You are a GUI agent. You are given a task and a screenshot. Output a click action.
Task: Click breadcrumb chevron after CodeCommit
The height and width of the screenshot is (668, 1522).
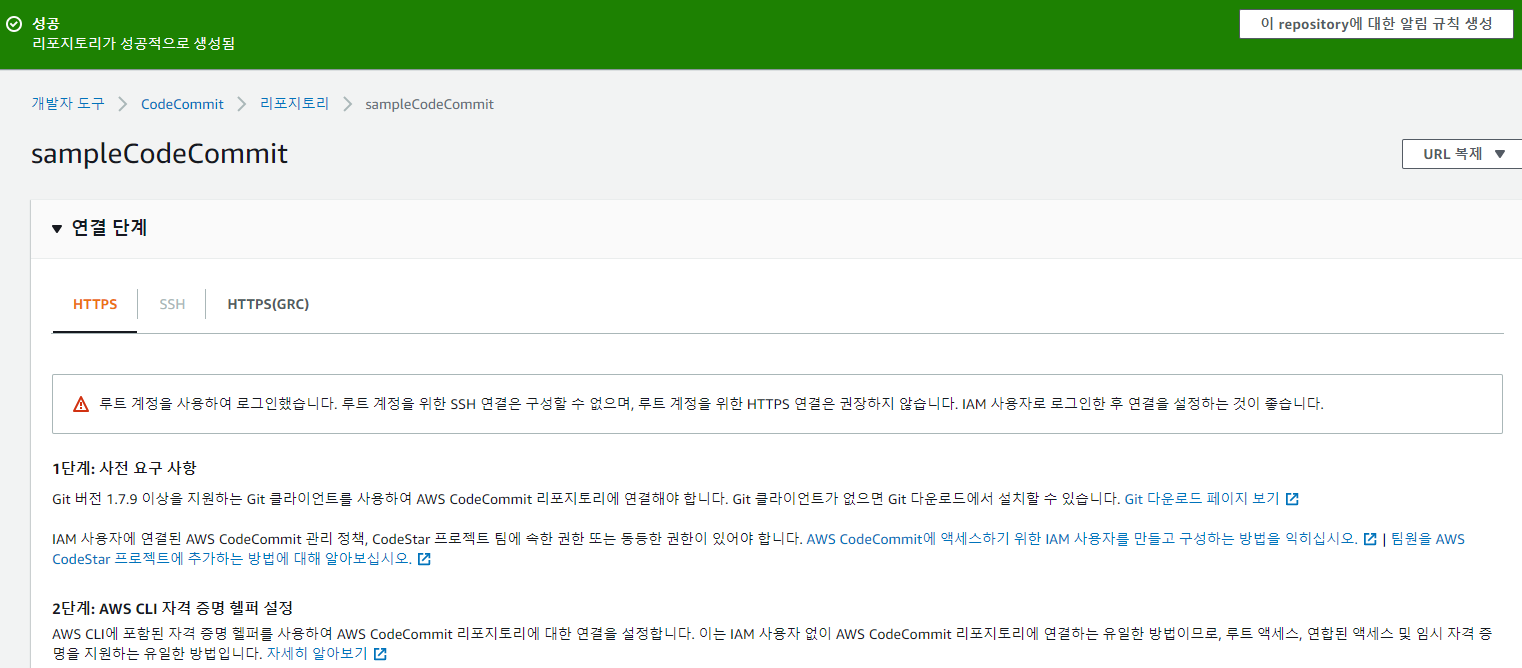(242, 104)
